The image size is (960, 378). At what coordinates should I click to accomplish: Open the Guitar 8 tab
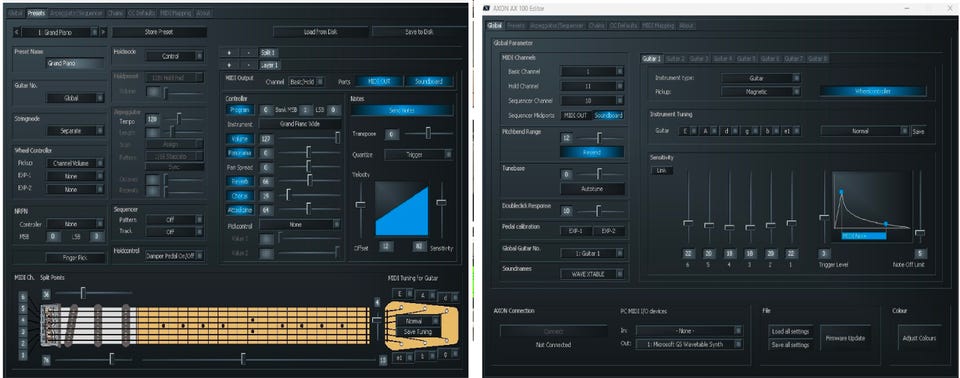tap(817, 59)
